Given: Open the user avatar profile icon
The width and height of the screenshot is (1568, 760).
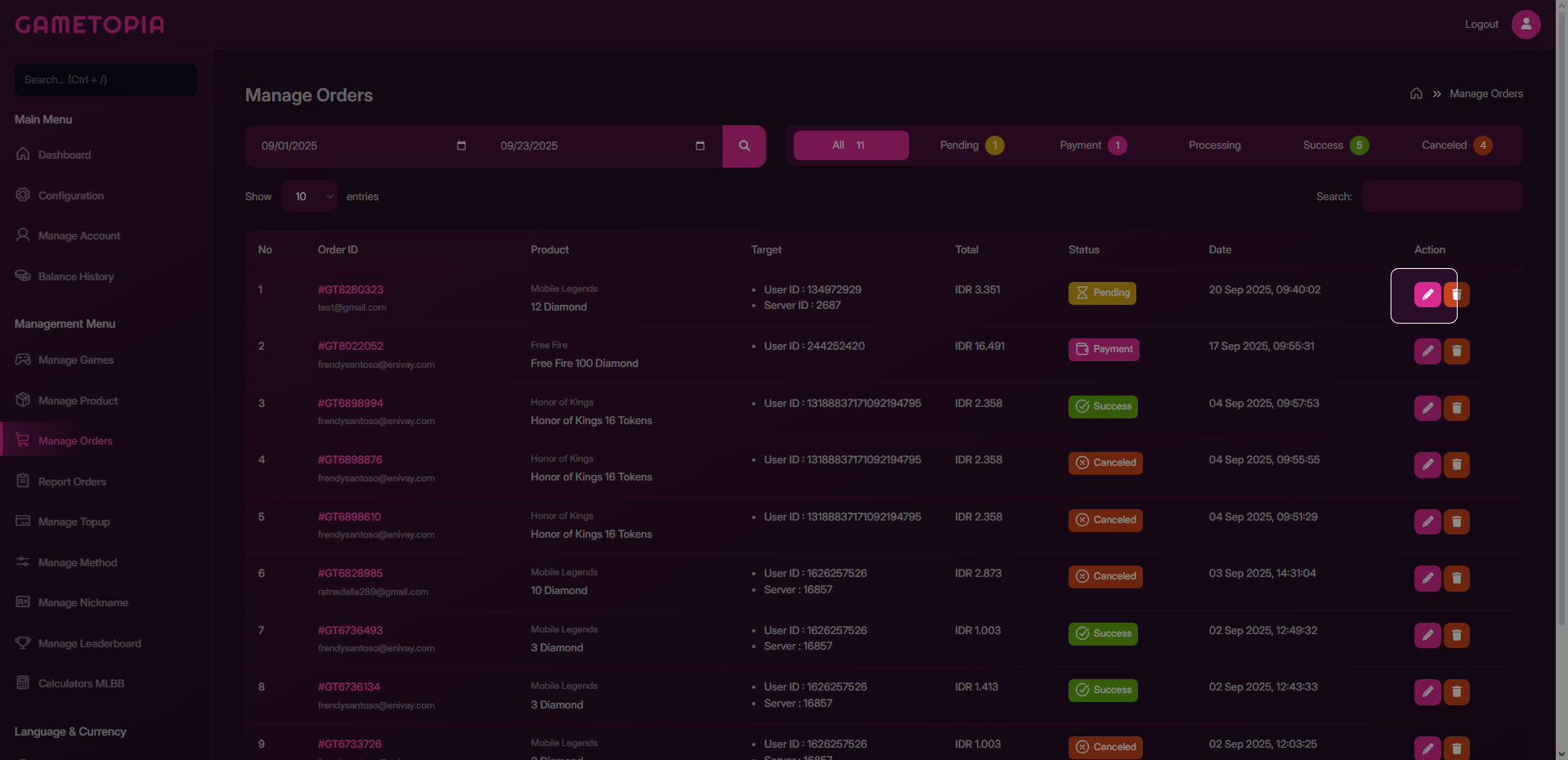Looking at the screenshot, I should pyautogui.click(x=1525, y=25).
